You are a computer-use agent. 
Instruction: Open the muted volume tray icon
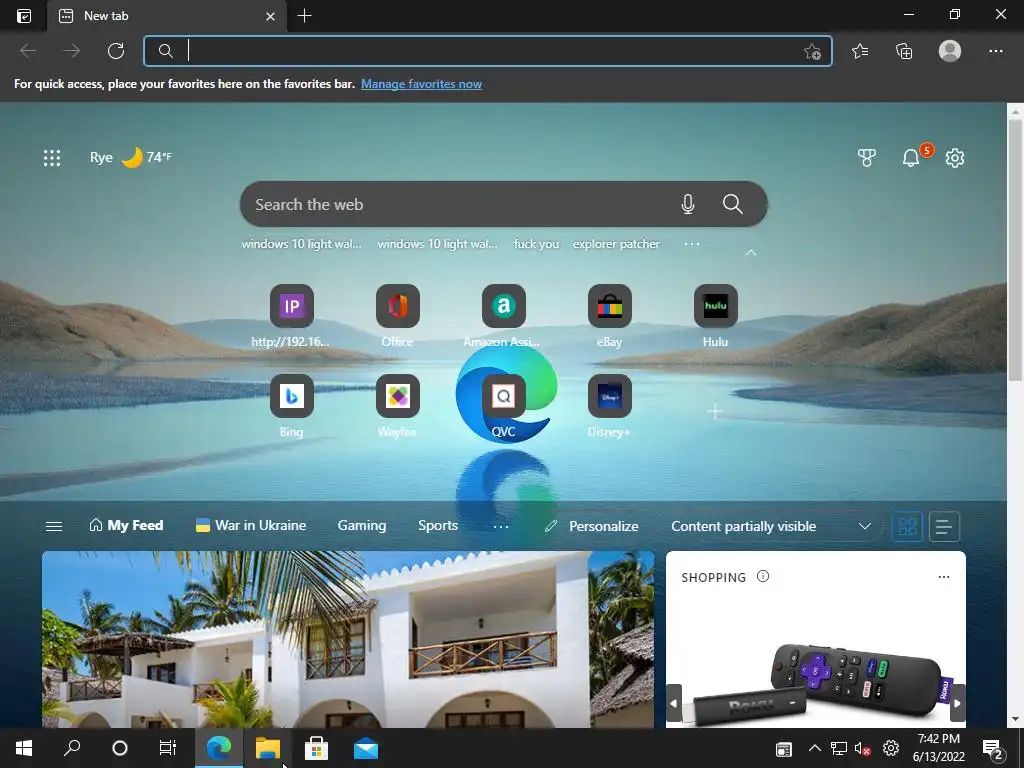863,748
